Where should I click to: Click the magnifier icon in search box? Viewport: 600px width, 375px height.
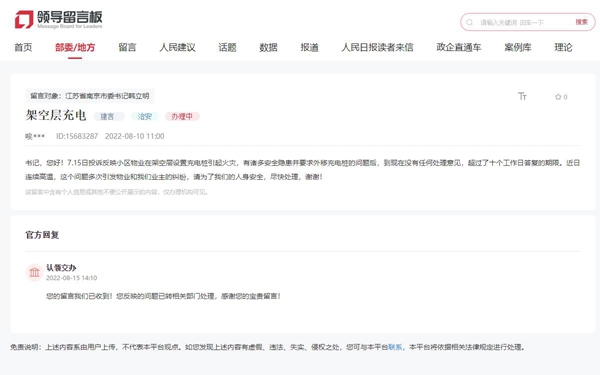[x=469, y=23]
